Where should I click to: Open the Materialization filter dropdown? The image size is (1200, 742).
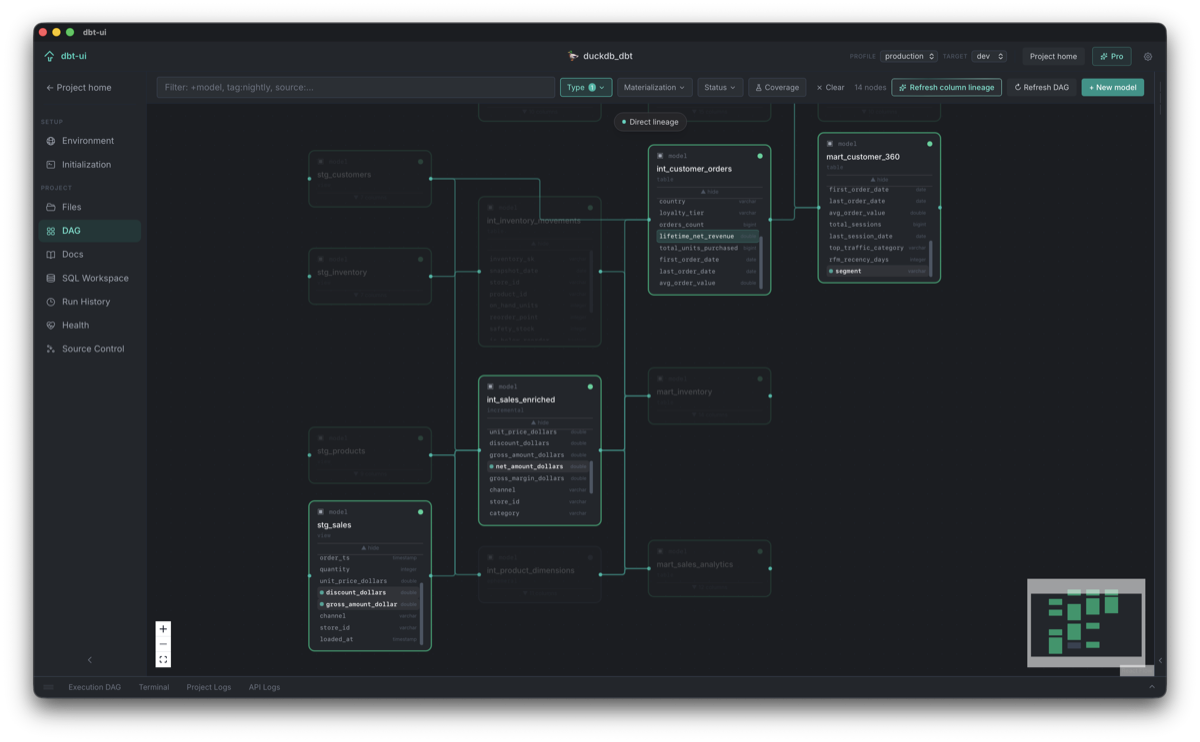pyautogui.click(x=654, y=87)
